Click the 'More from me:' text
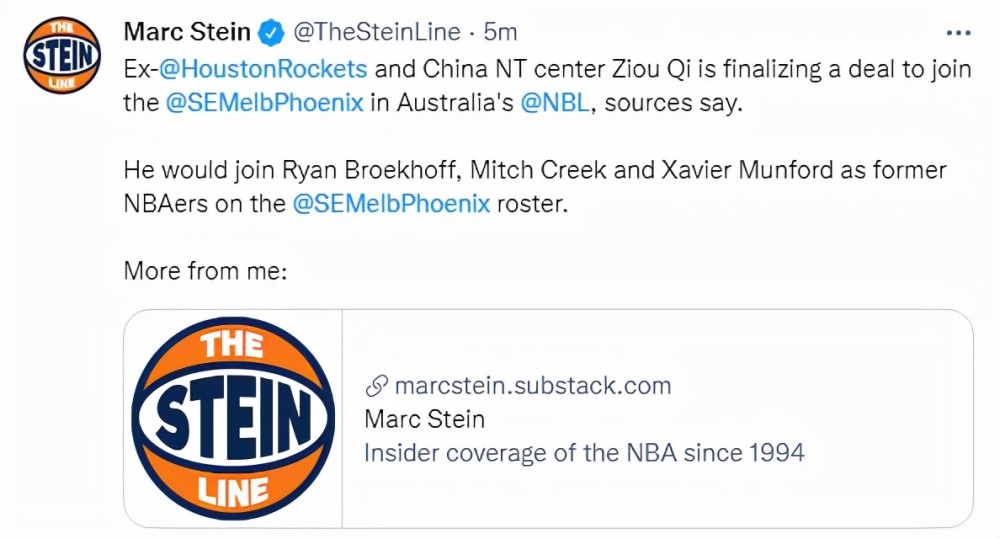The width and height of the screenshot is (1000, 539). tap(205, 270)
